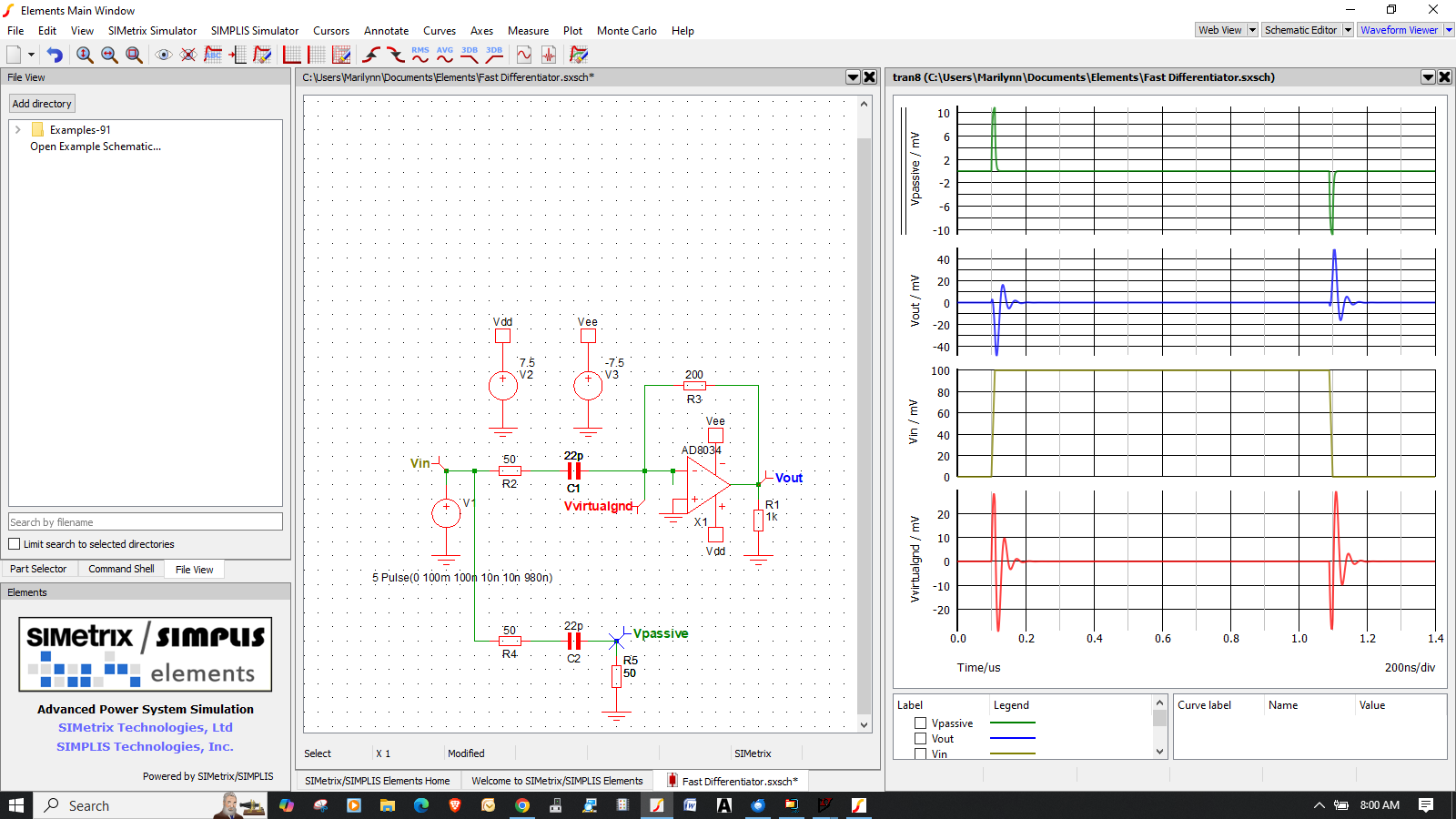Viewport: 1456px width, 819px height.
Task: Click the SIMetrix Technologies, Ltd link
Action: point(146,728)
